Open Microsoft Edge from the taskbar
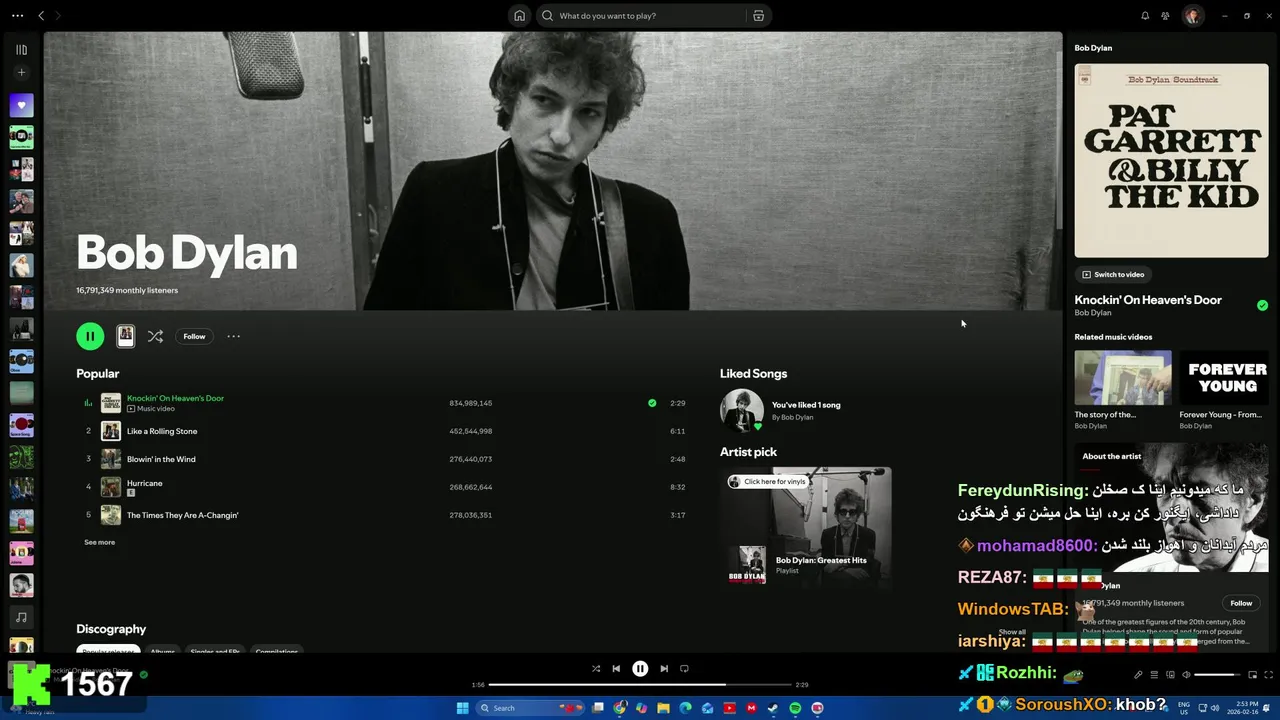 685,708
